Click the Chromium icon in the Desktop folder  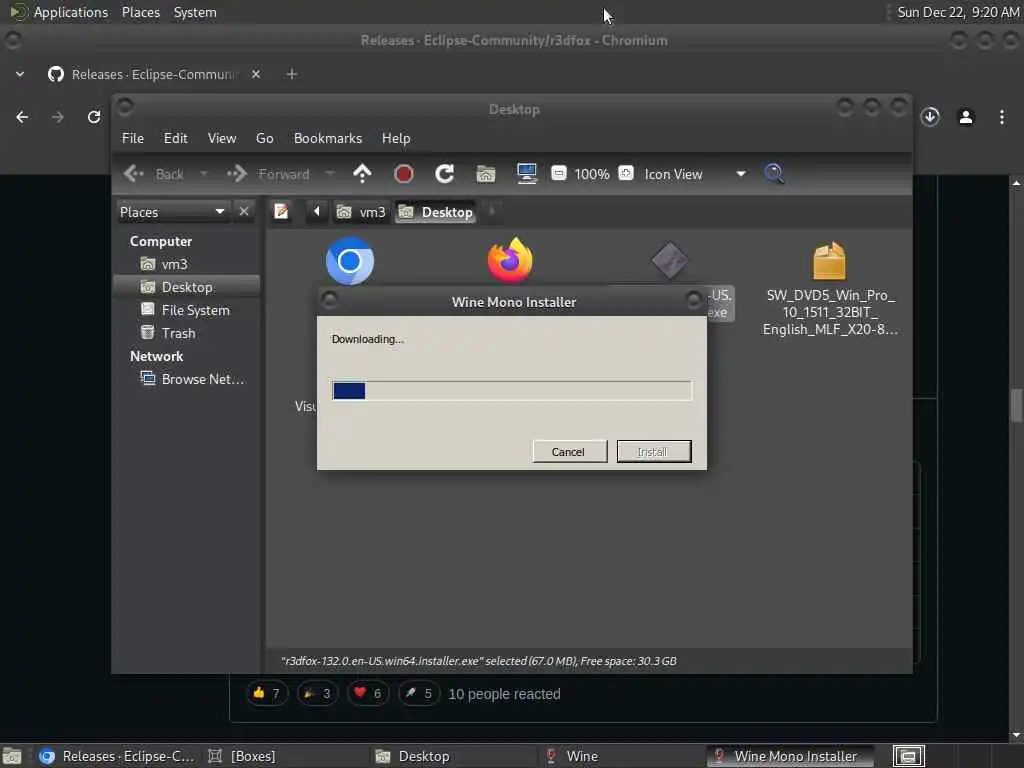[350, 261]
